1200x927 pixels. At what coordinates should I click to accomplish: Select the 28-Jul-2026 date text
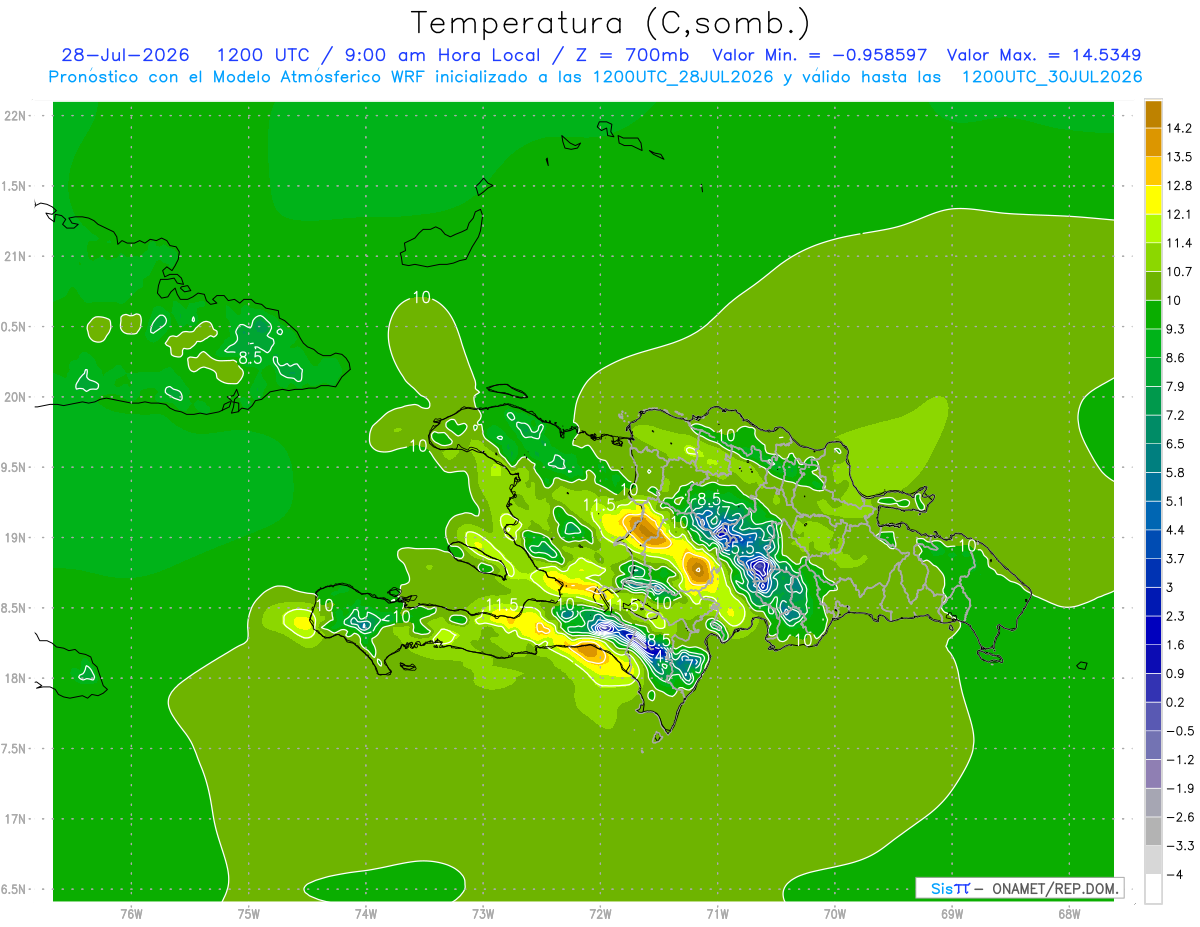click(125, 55)
